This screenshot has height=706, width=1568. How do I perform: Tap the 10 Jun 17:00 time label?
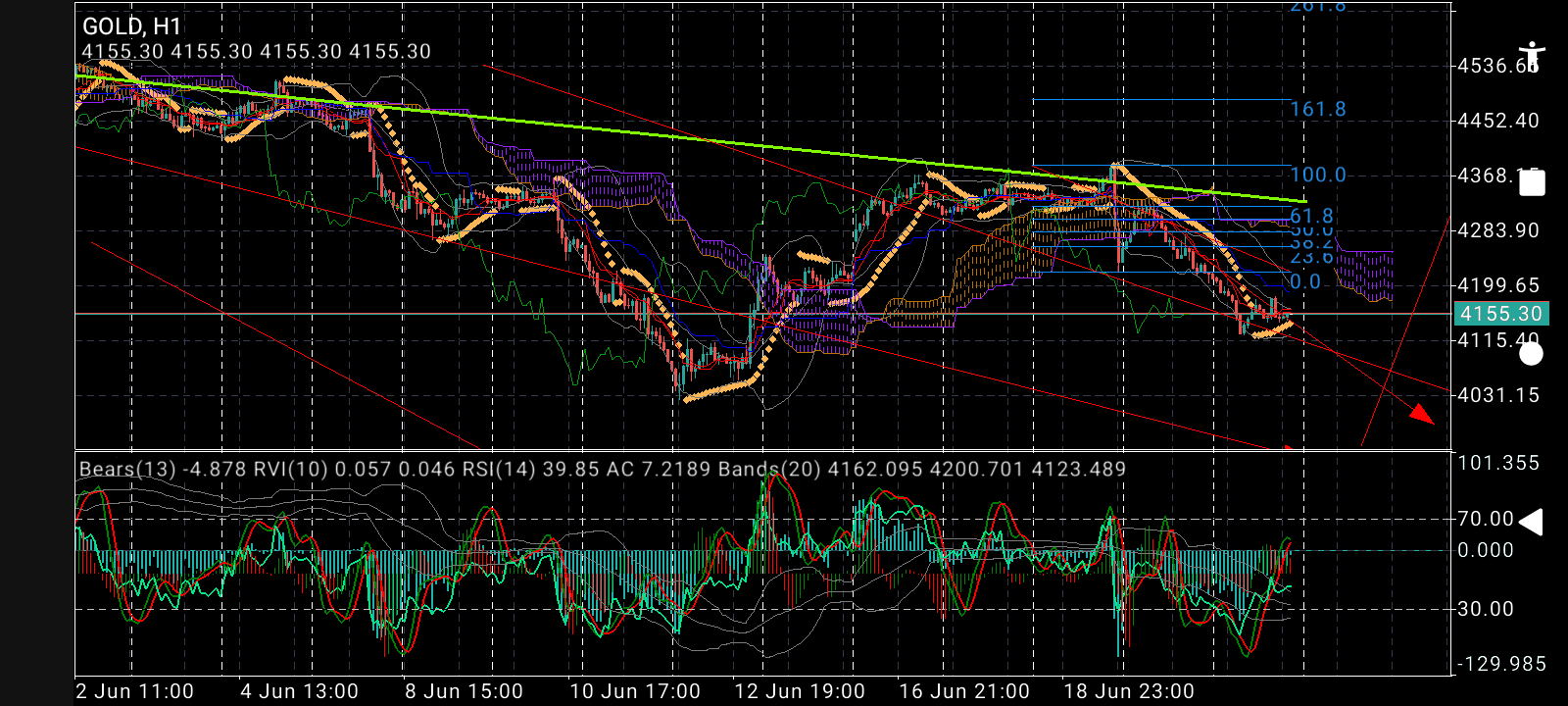pyautogui.click(x=635, y=691)
